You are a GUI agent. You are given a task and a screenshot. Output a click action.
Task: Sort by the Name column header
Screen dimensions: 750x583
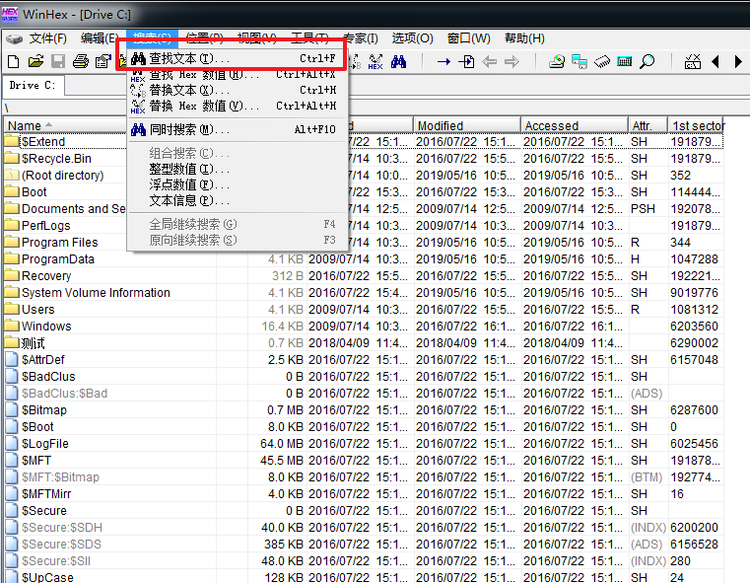pyautogui.click(x=66, y=125)
